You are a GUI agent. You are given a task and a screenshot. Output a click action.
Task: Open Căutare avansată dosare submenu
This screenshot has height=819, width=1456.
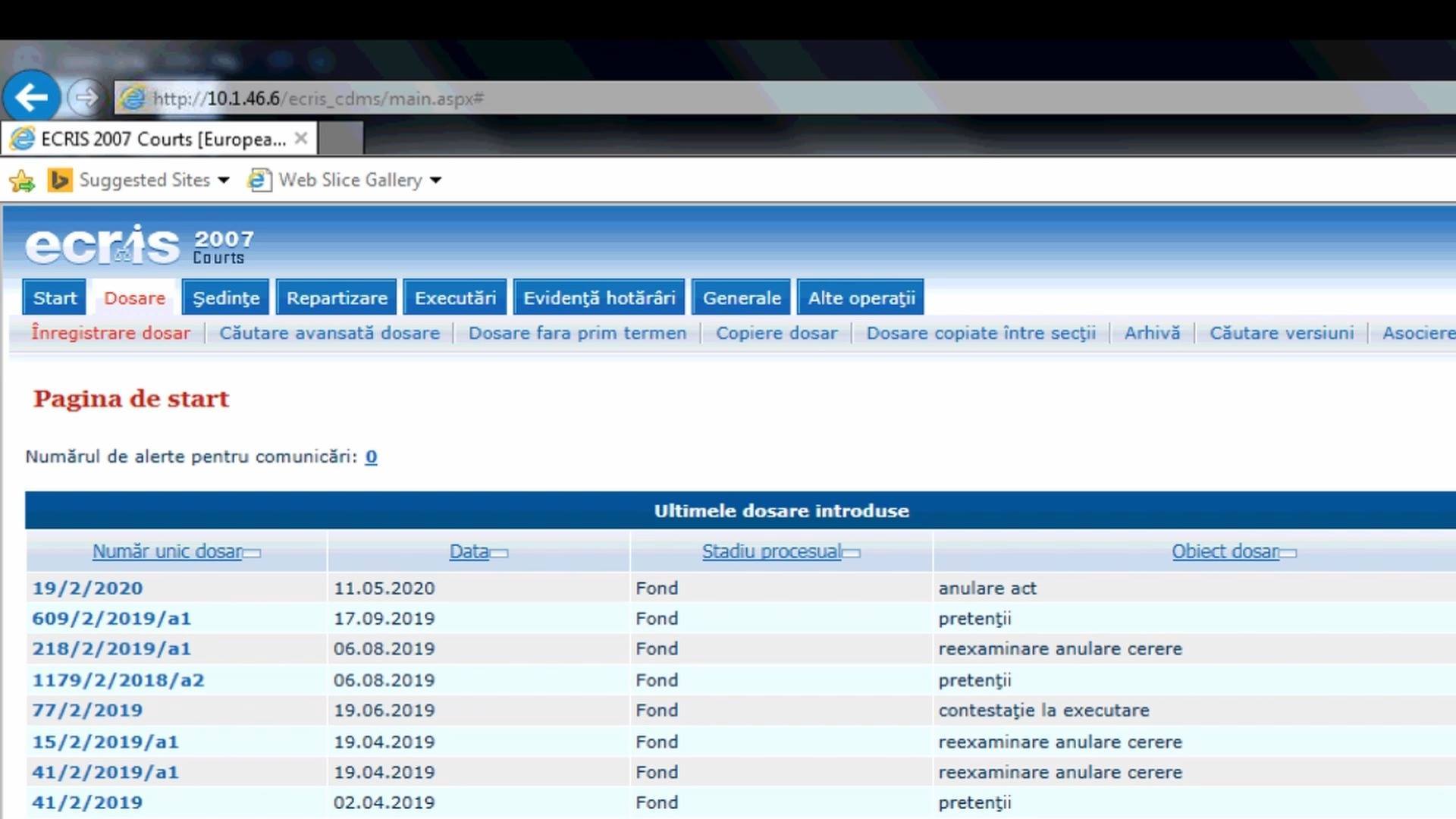pyautogui.click(x=329, y=333)
